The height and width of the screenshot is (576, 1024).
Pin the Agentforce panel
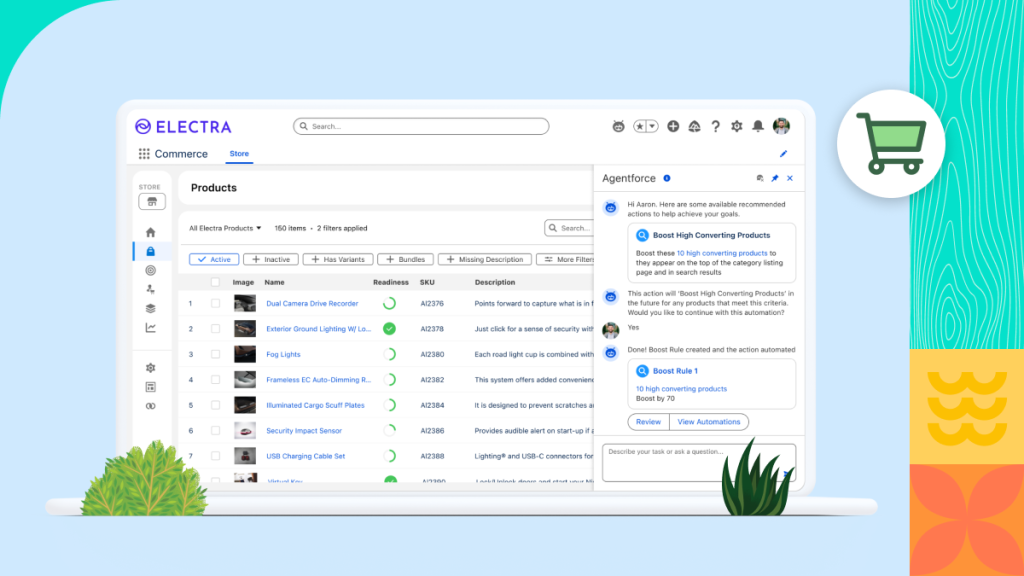pyautogui.click(x=775, y=178)
